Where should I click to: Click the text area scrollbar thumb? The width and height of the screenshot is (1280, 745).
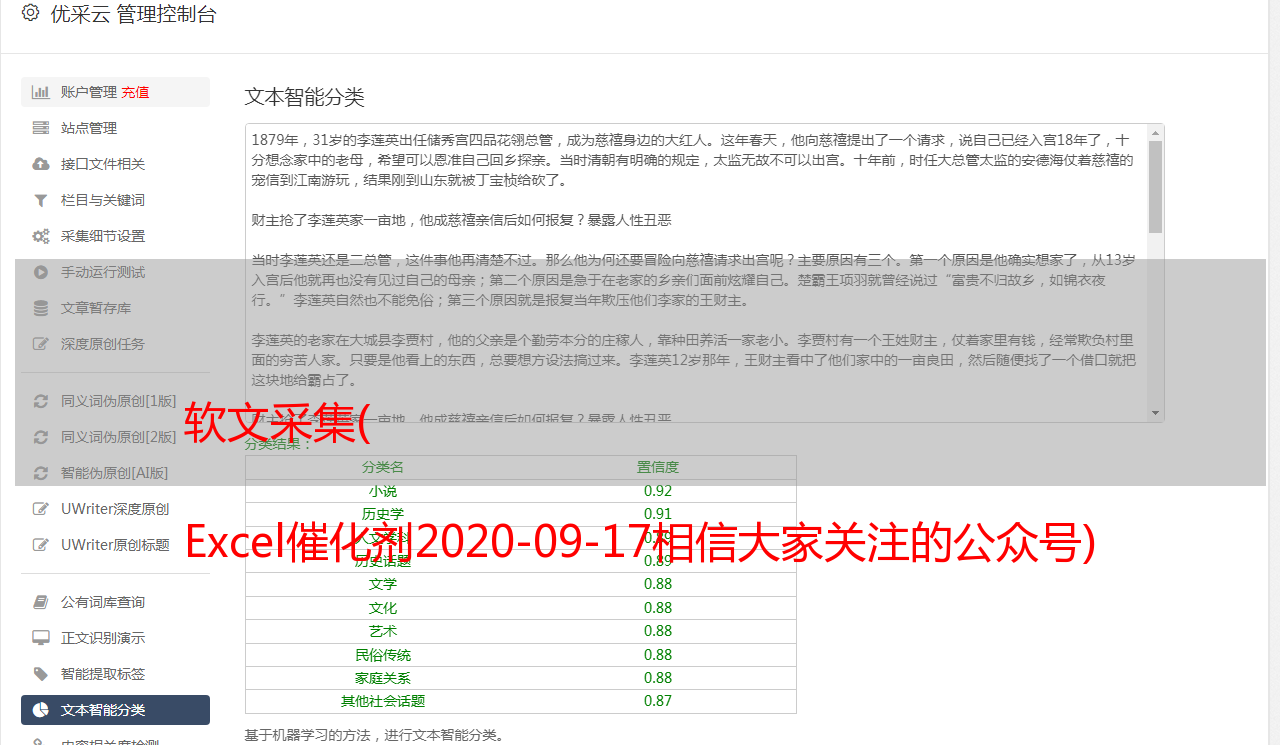(1156, 186)
